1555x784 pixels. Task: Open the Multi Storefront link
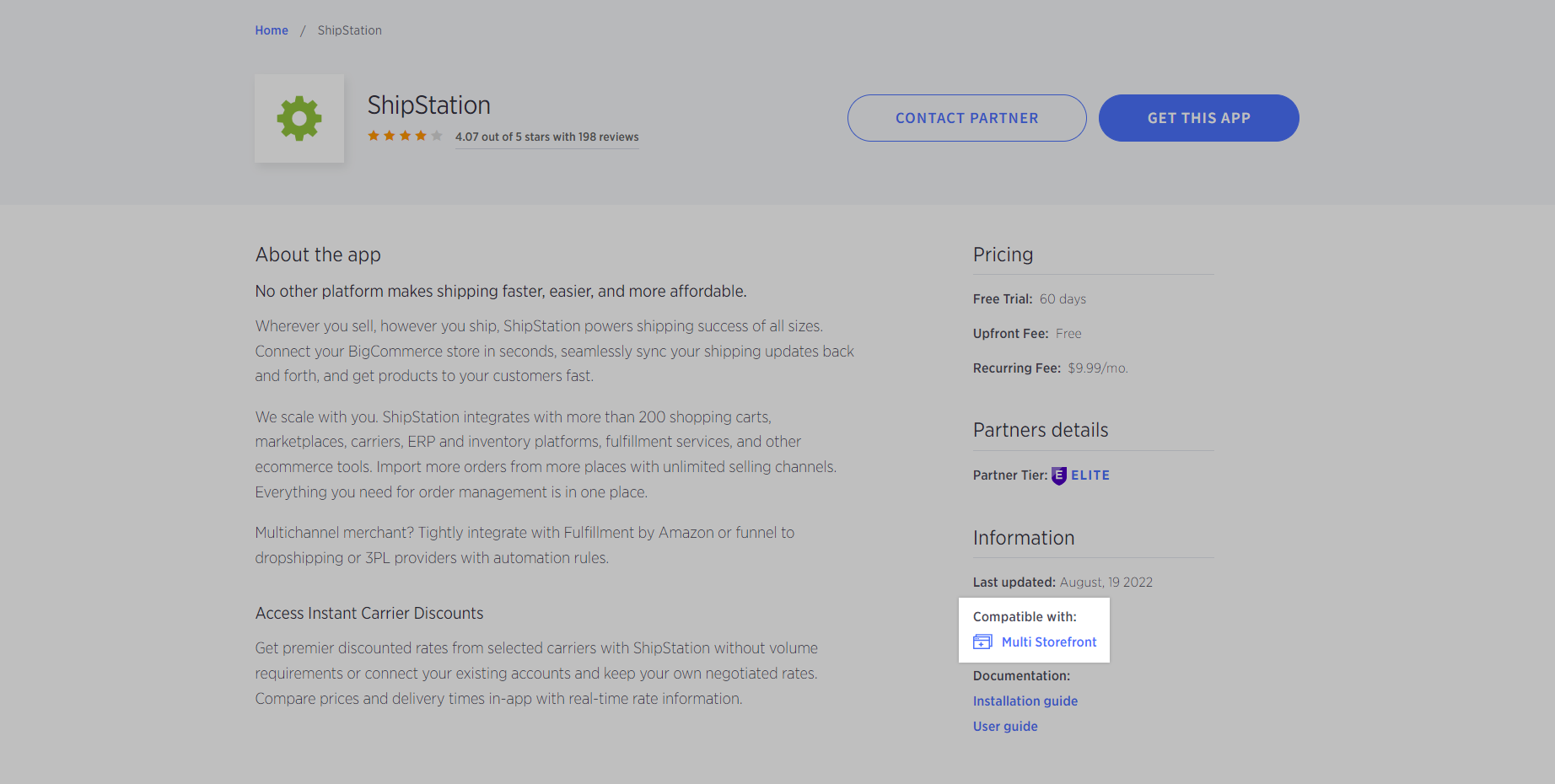point(1048,642)
